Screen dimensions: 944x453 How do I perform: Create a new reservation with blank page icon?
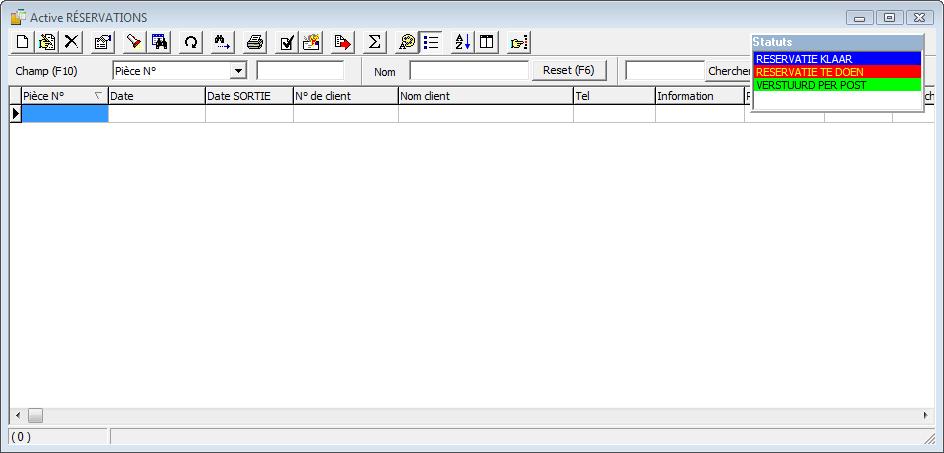[22, 42]
